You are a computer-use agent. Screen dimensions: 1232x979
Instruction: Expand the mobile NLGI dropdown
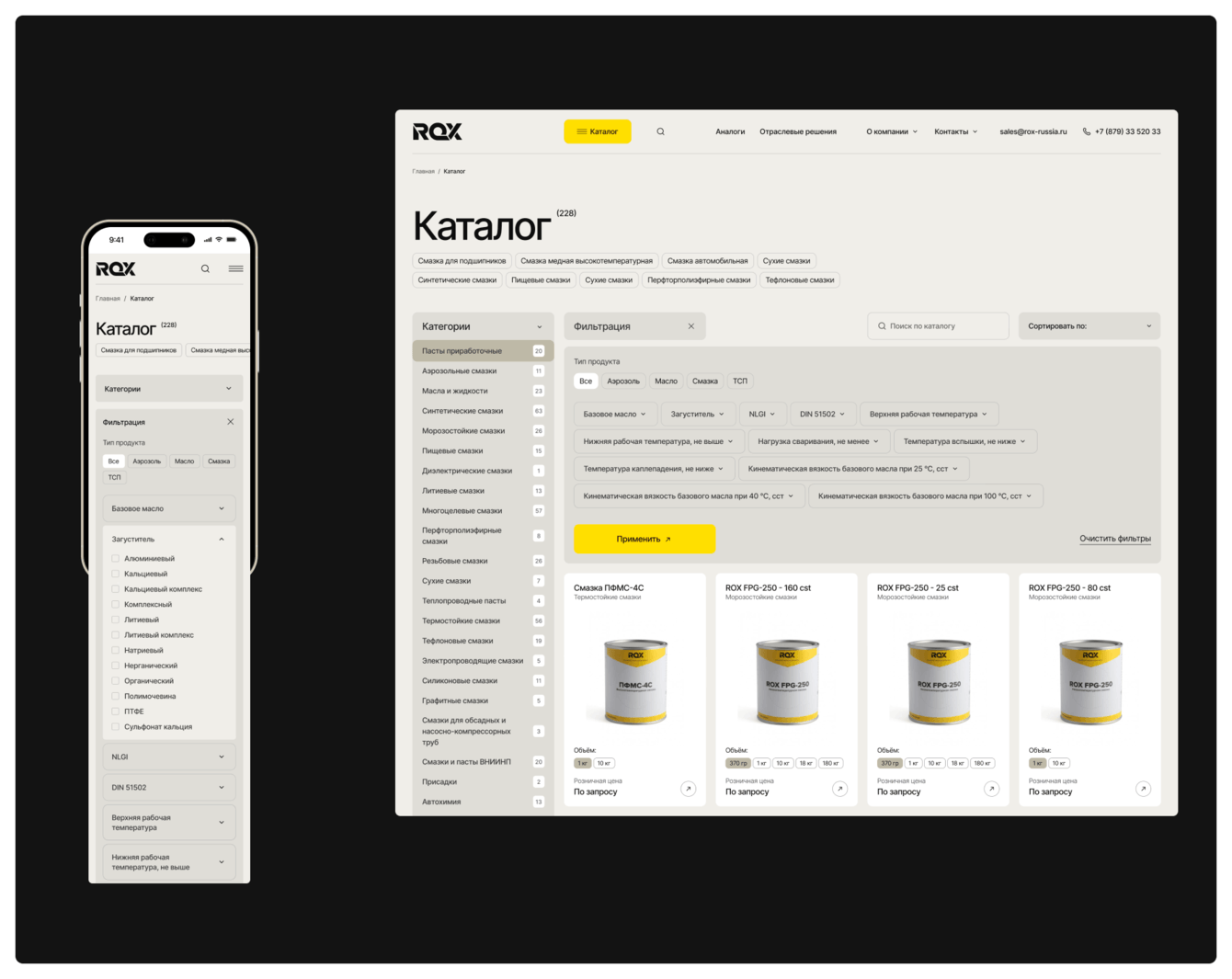tap(169, 757)
